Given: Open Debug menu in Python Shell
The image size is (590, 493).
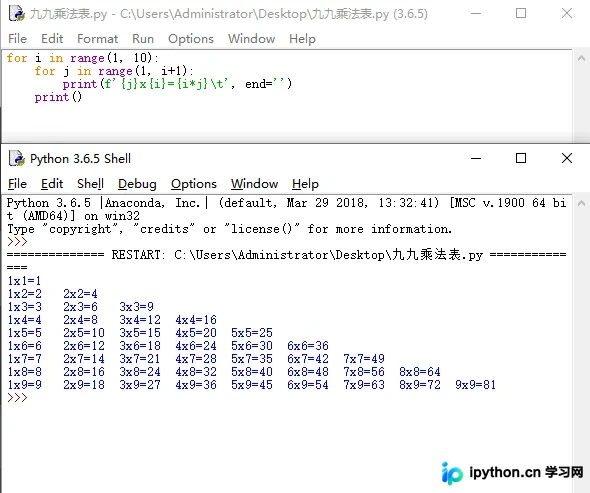Looking at the screenshot, I should (137, 184).
